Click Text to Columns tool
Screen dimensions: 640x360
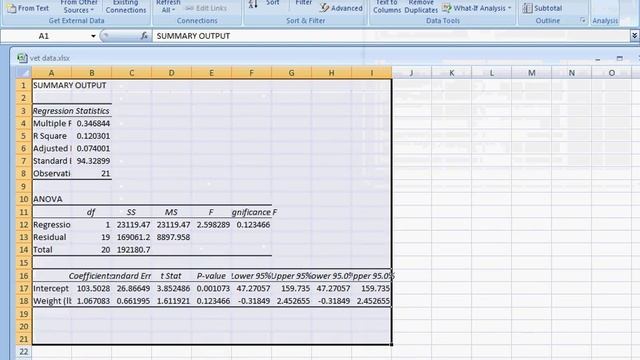click(x=387, y=7)
